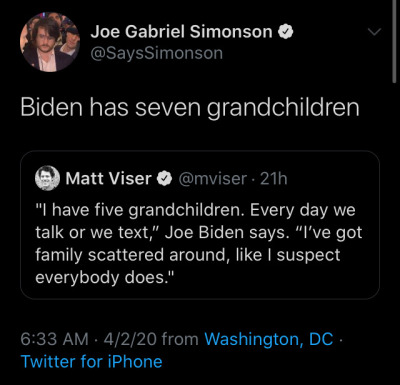Open the quoted tweet about five grandchildren
The image size is (400, 385).
200,225
